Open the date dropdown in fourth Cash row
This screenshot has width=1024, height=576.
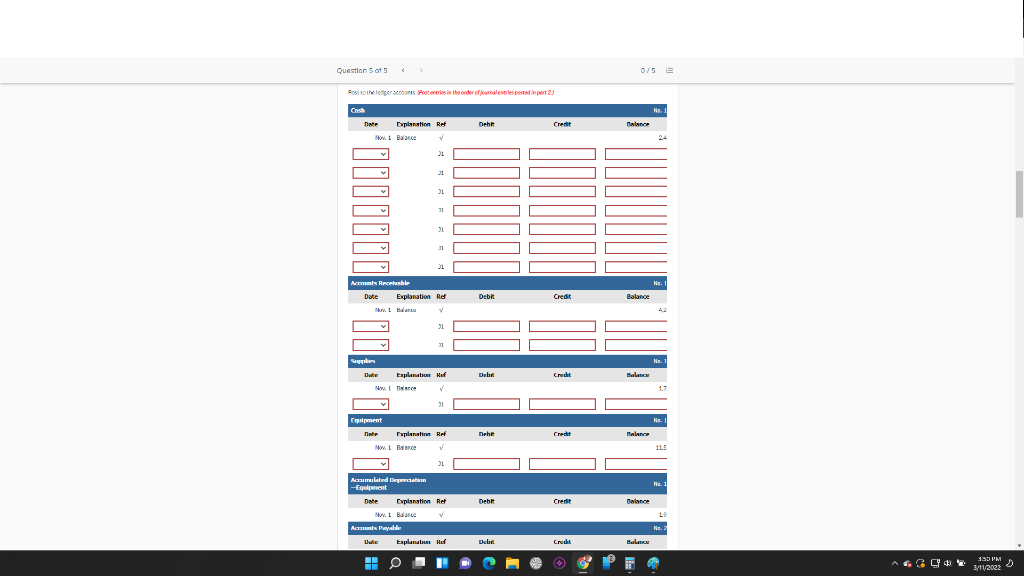pyautogui.click(x=370, y=211)
